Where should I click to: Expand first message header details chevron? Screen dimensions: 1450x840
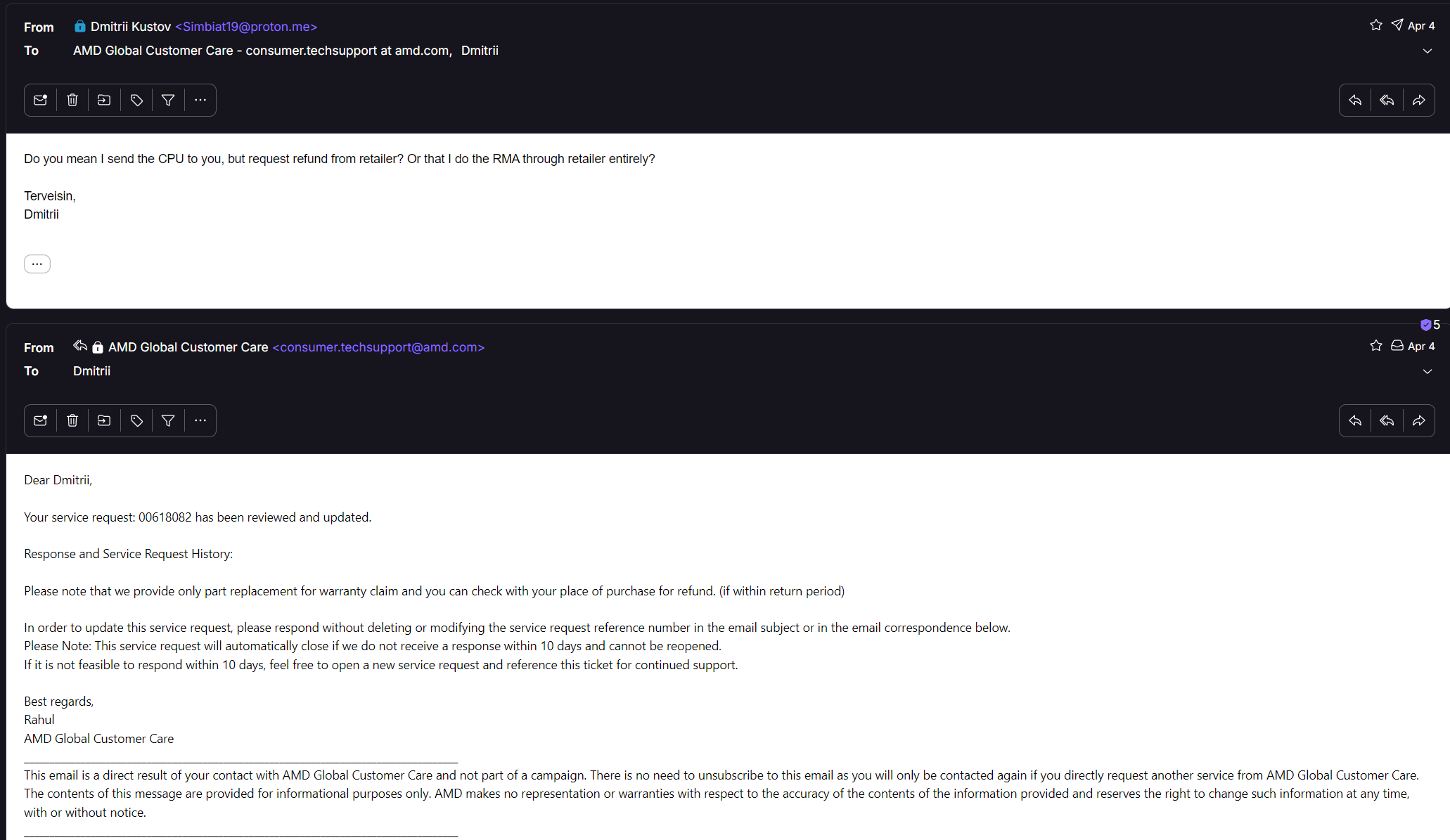[1427, 51]
